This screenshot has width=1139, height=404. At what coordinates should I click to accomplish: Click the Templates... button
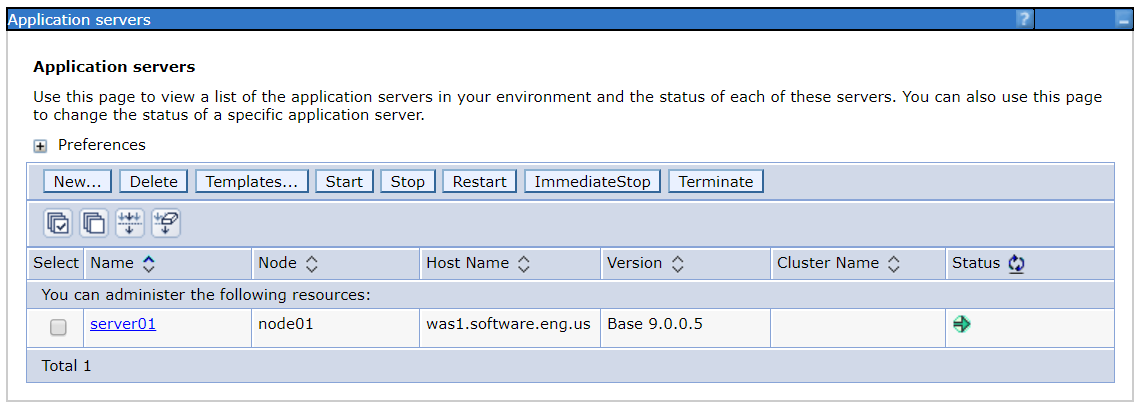click(x=251, y=182)
